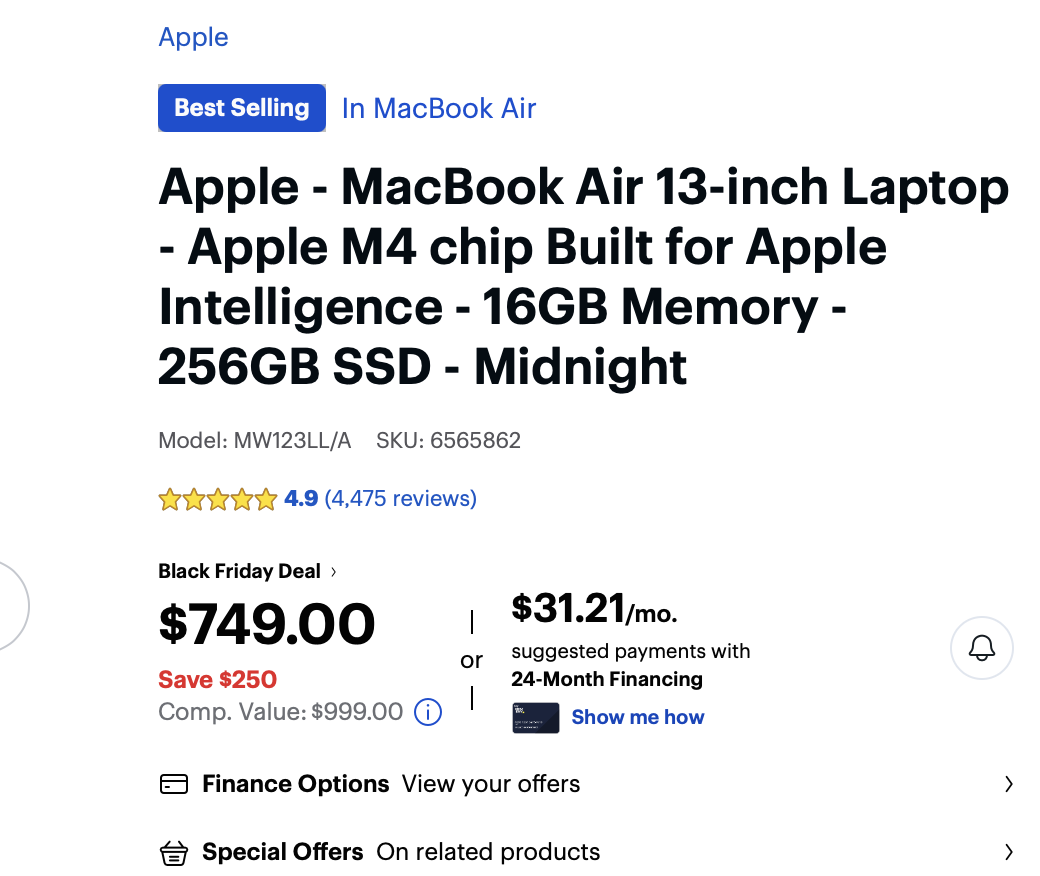The height and width of the screenshot is (876, 1040).
Task: Expand the Special Offers chevron arrow
Action: tap(1008, 853)
